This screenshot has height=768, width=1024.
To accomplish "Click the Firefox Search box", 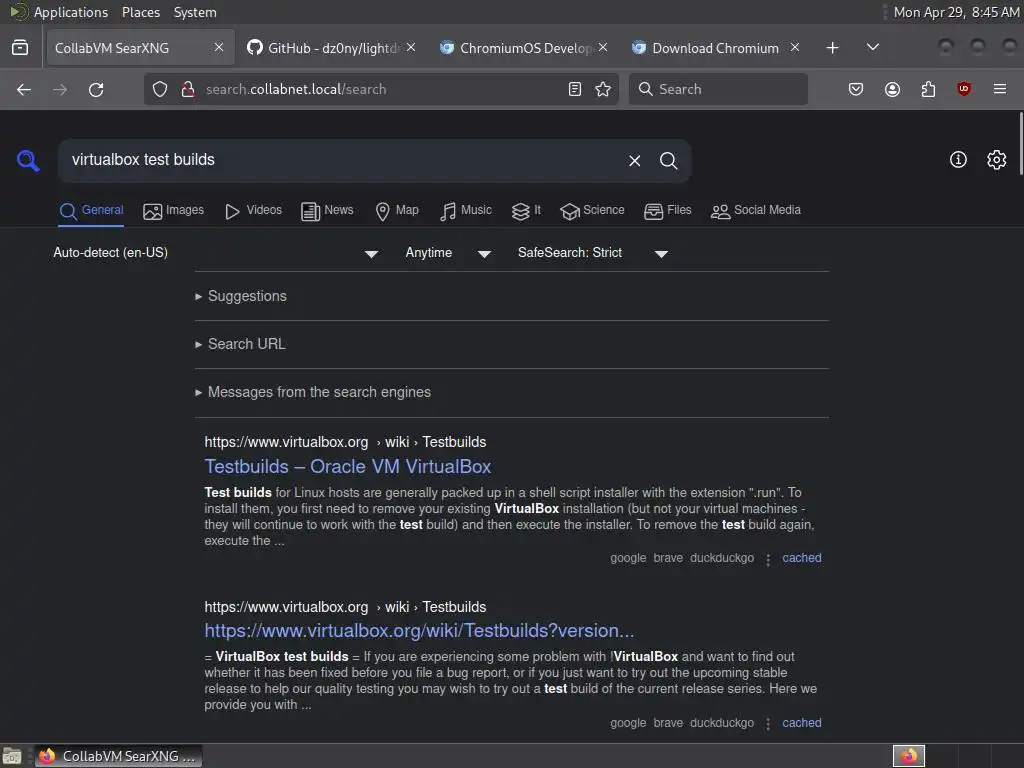I will click(x=718, y=89).
